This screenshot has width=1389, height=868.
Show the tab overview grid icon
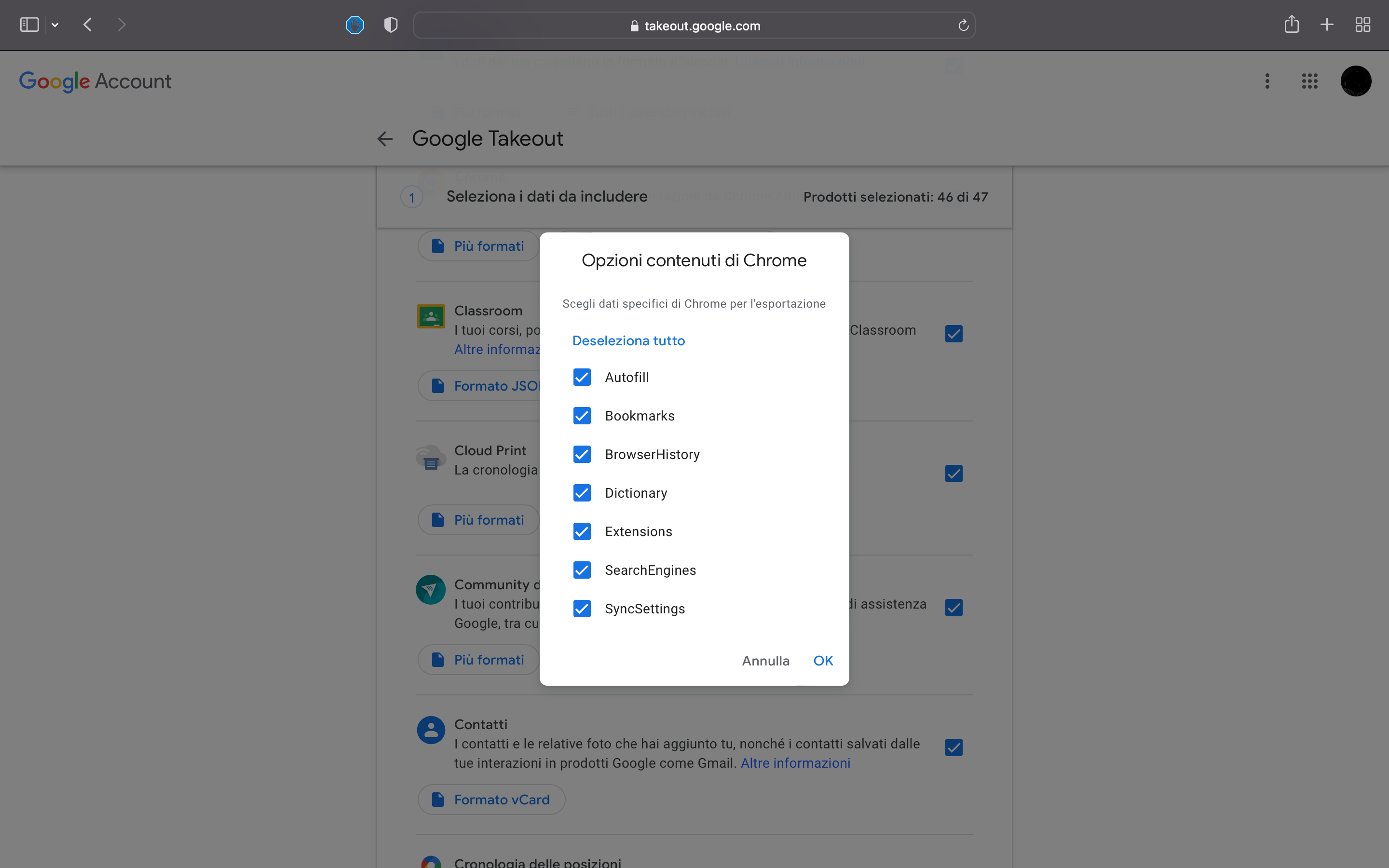tap(1362, 25)
